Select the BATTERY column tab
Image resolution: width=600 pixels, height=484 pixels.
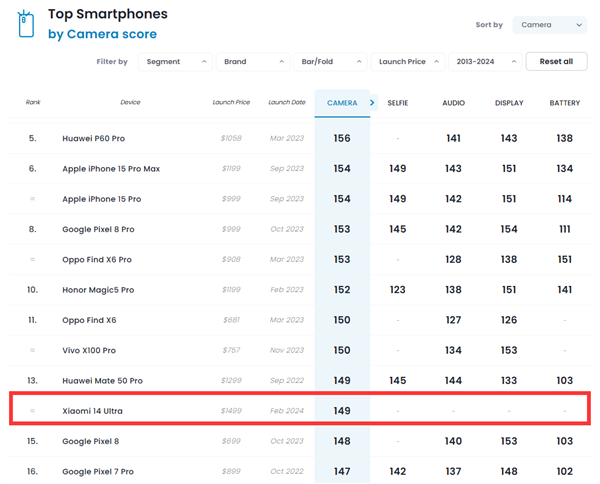tap(565, 103)
